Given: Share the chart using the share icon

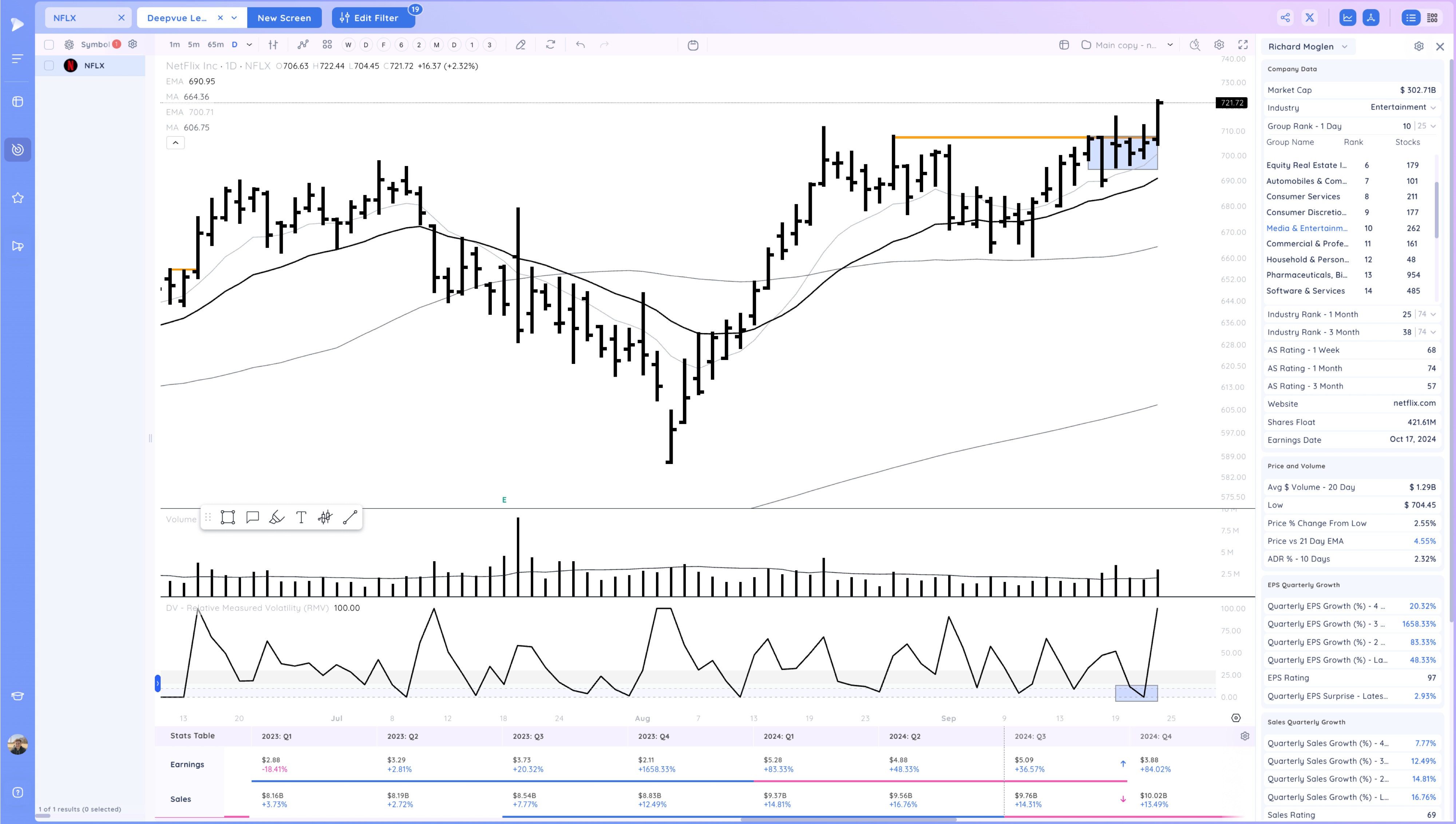Looking at the screenshot, I should click(1285, 17).
